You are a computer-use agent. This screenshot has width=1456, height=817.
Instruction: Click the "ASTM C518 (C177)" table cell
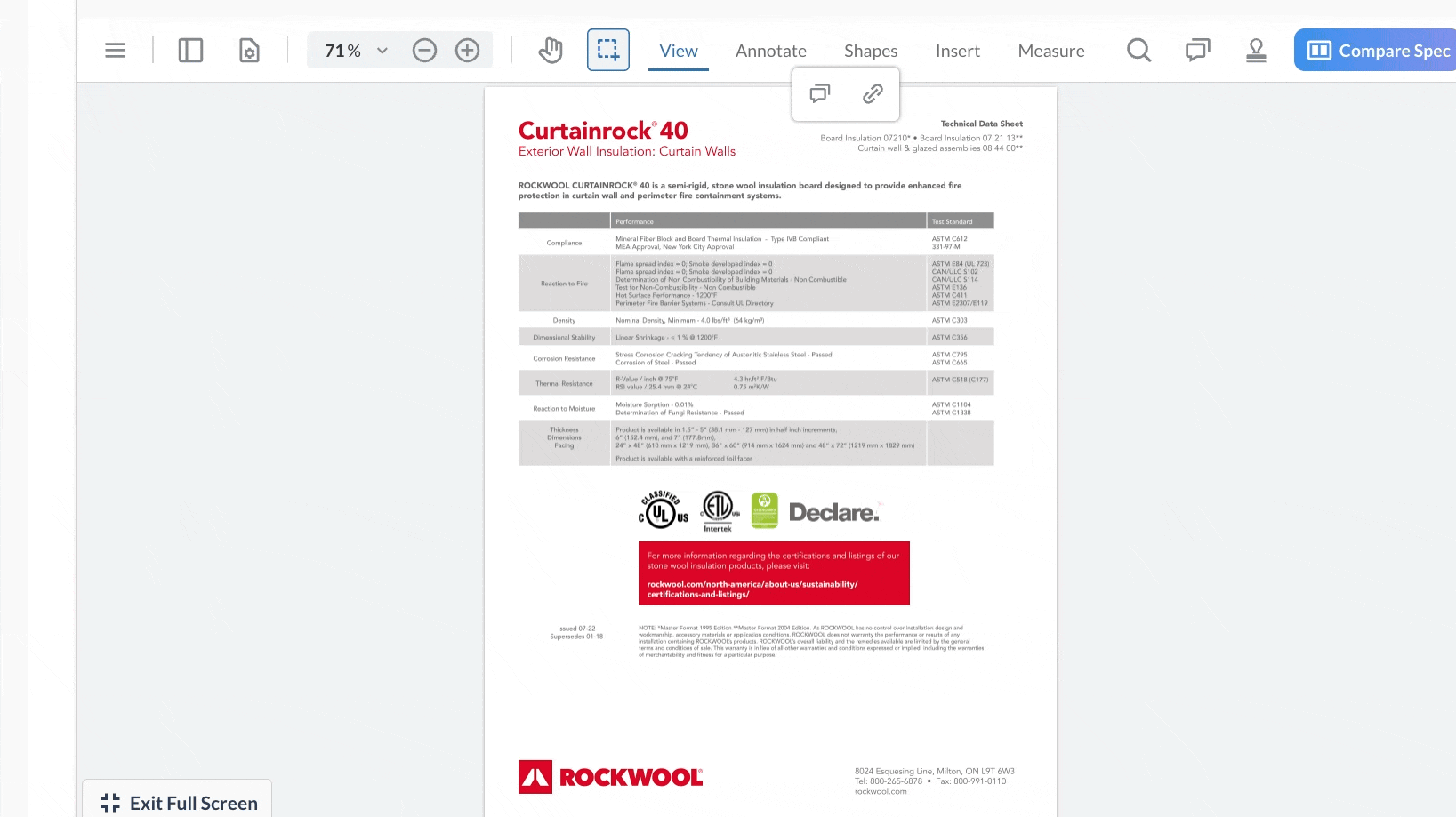click(960, 380)
